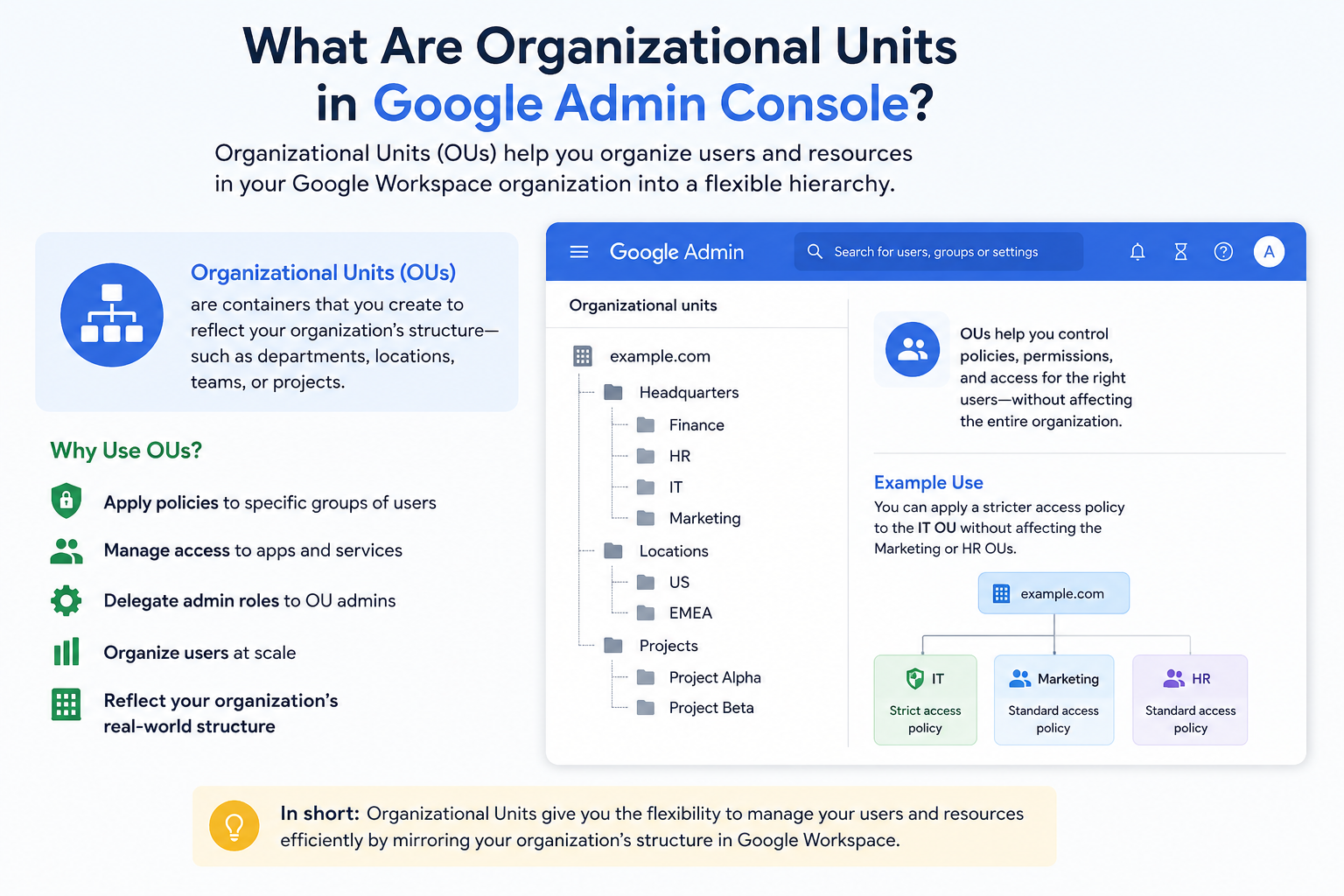The width and height of the screenshot is (1344, 896).
Task: Select the Project Alpha unit
Action: 715,677
